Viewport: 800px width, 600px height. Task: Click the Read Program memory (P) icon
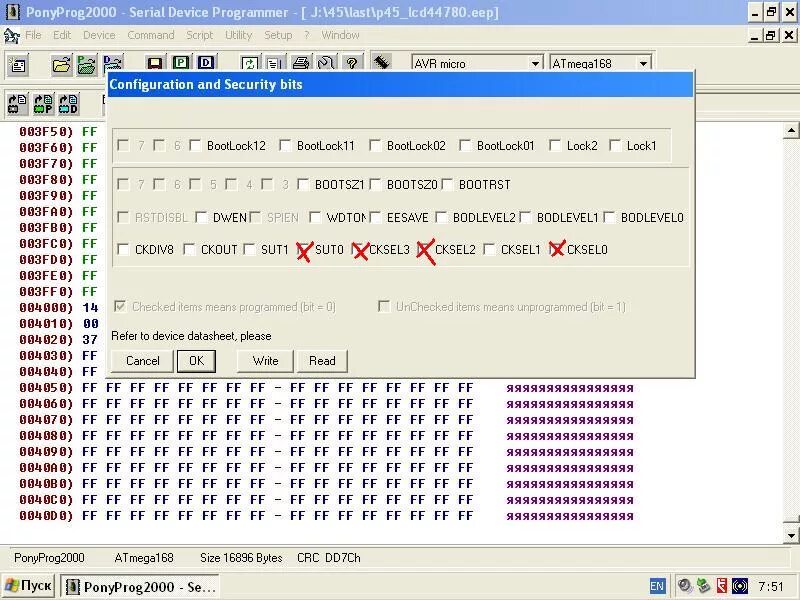(43, 104)
